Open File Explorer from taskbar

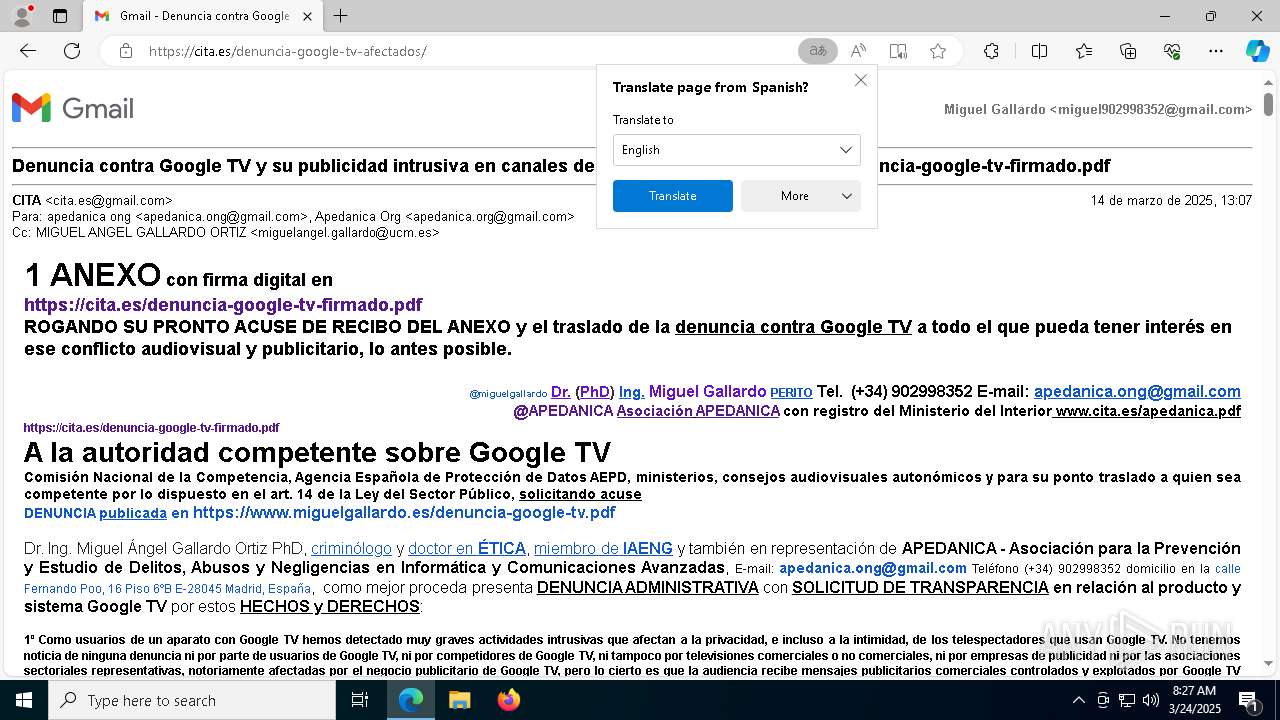[x=459, y=700]
